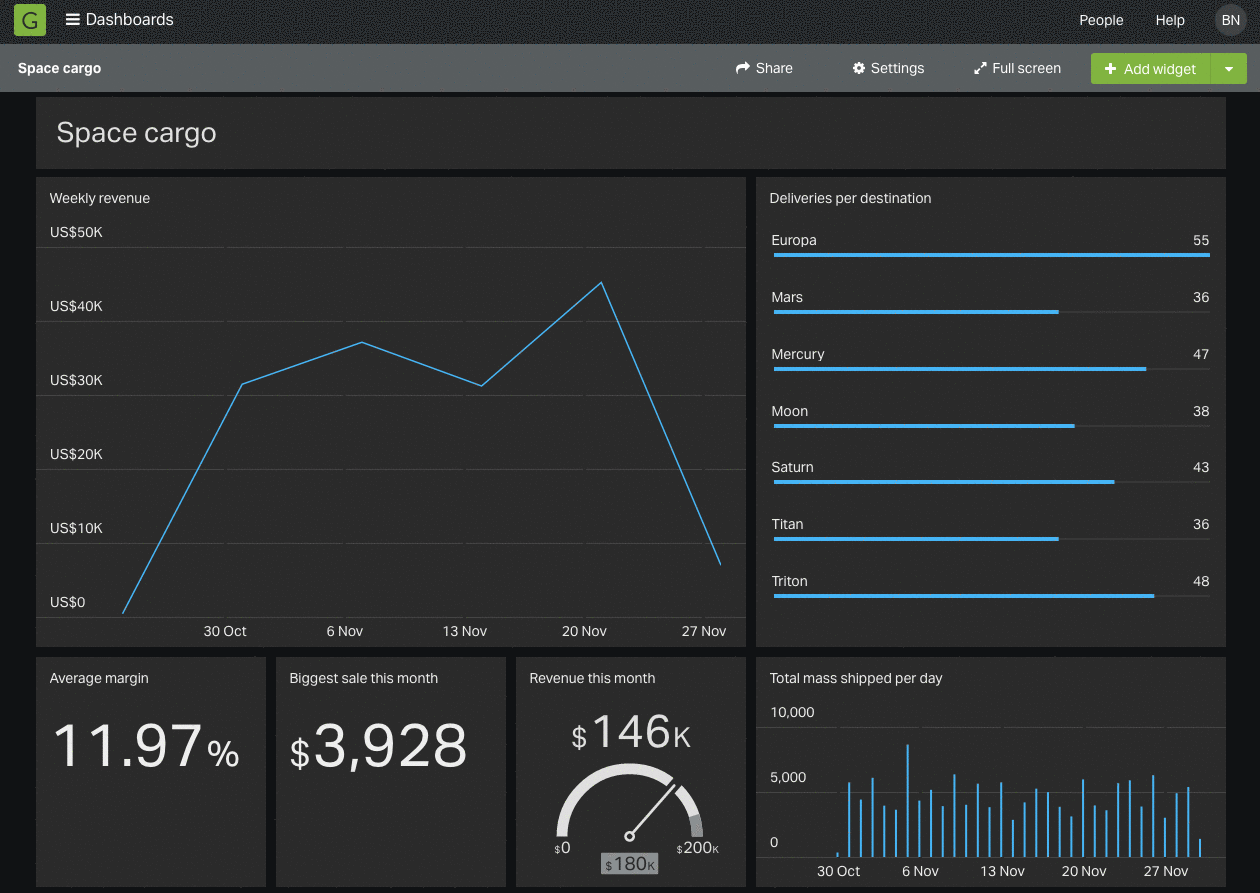Viewport: 1260px width, 893px height.
Task: Click the $180K gauge target label
Action: 630,864
